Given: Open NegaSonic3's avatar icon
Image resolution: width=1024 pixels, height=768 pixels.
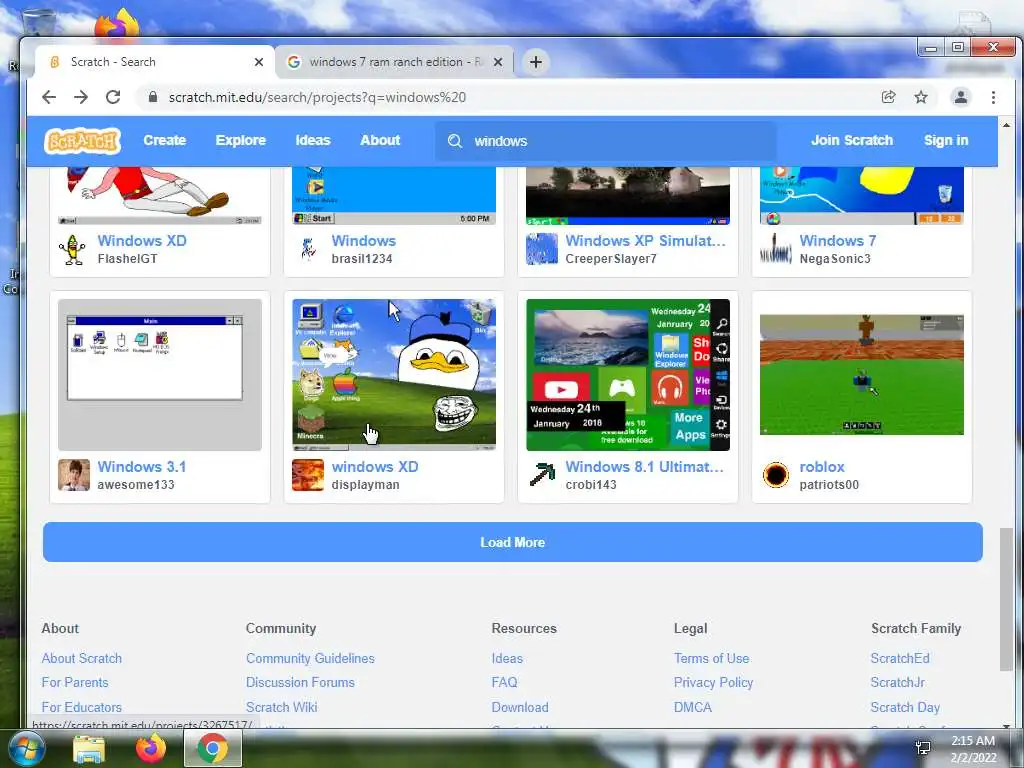Looking at the screenshot, I should point(776,249).
